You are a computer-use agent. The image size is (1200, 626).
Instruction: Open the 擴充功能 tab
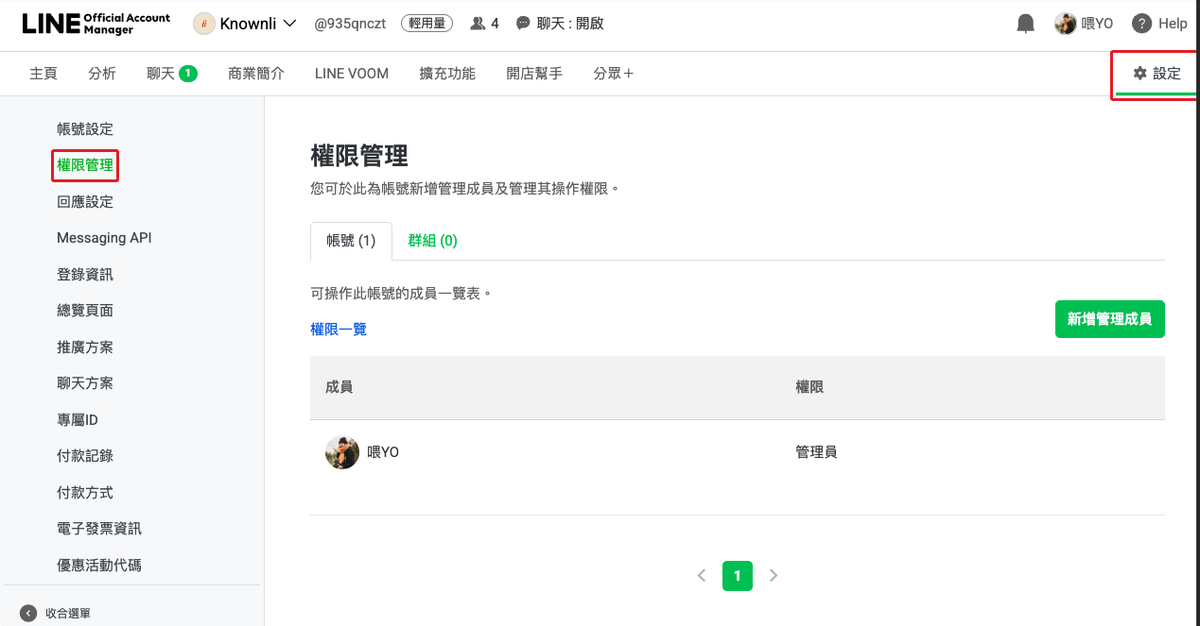[x=448, y=73]
